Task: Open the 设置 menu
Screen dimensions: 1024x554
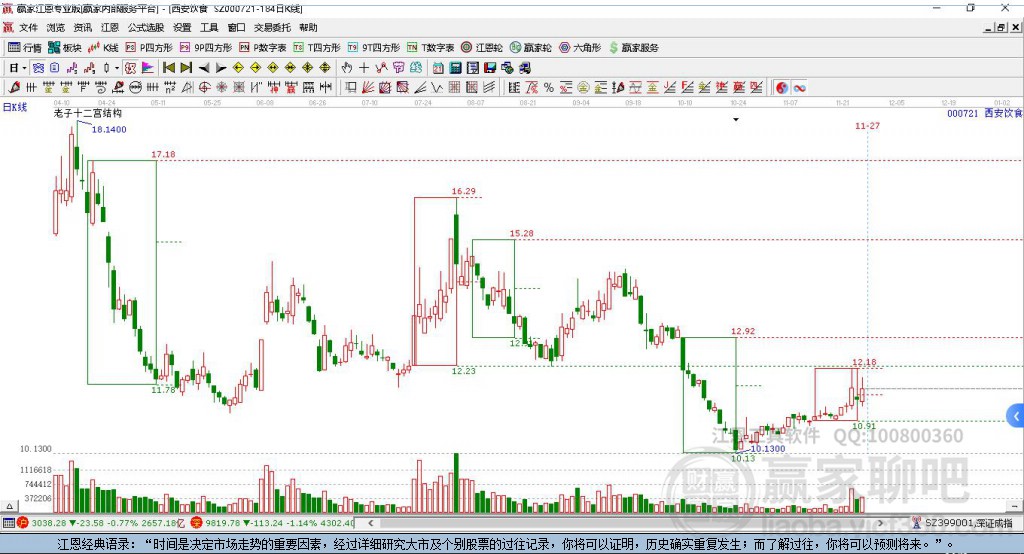Action: 182,27
